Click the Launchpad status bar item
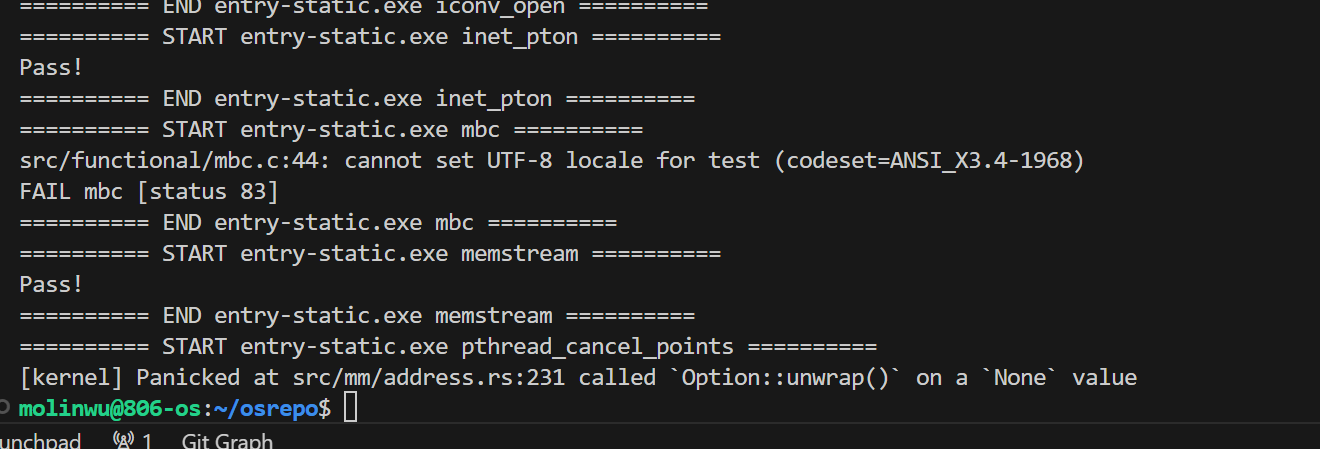The image size is (1320, 449). click(x=40, y=440)
